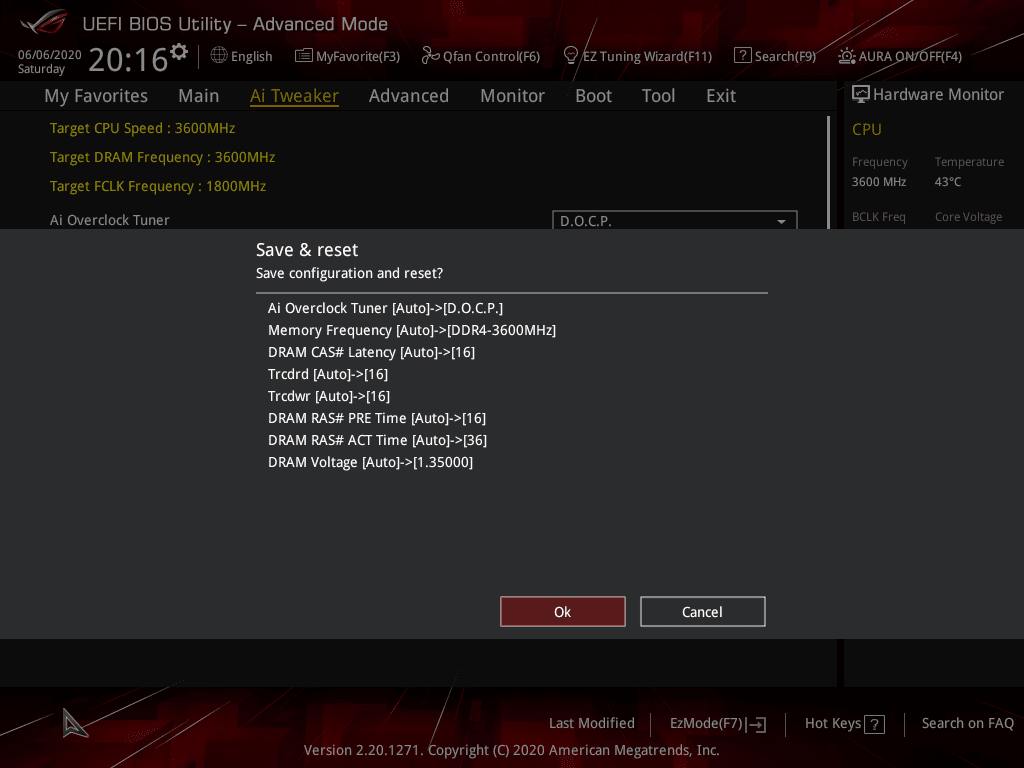This screenshot has height=768, width=1024.
Task: Click the AURA lighting icon
Action: [x=846, y=56]
